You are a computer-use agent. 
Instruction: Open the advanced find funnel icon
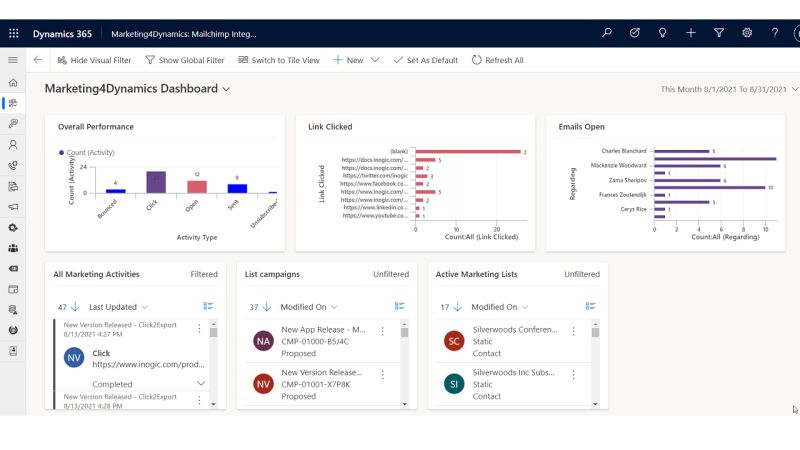[x=719, y=33]
